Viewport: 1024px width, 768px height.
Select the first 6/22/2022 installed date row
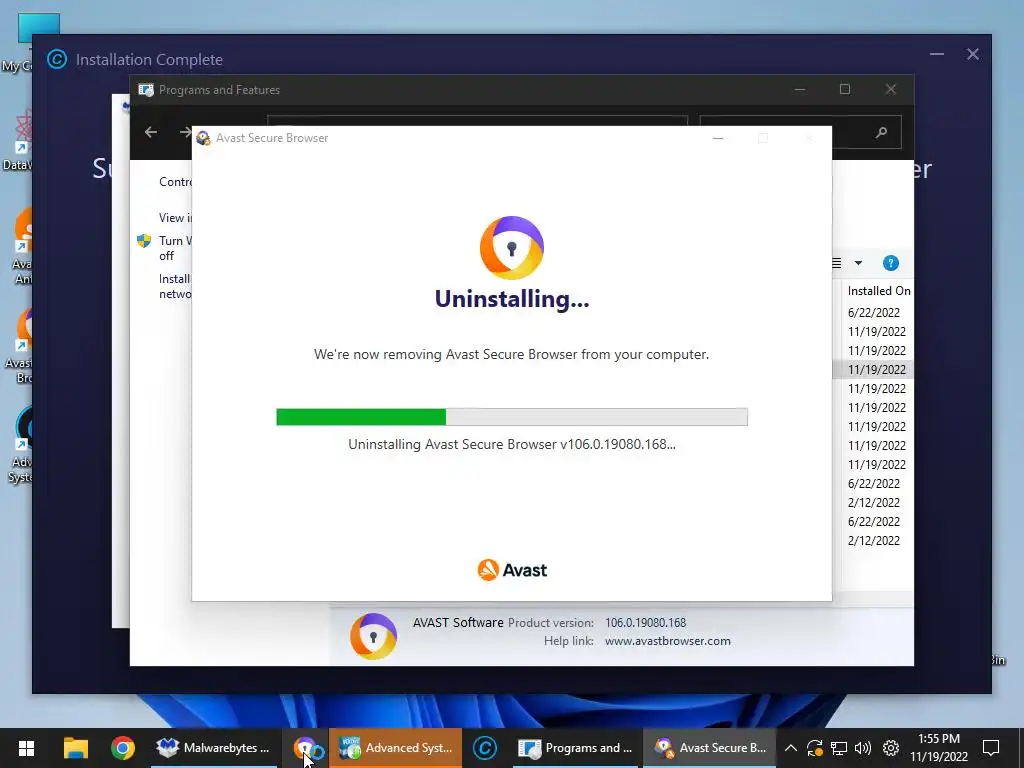click(874, 313)
